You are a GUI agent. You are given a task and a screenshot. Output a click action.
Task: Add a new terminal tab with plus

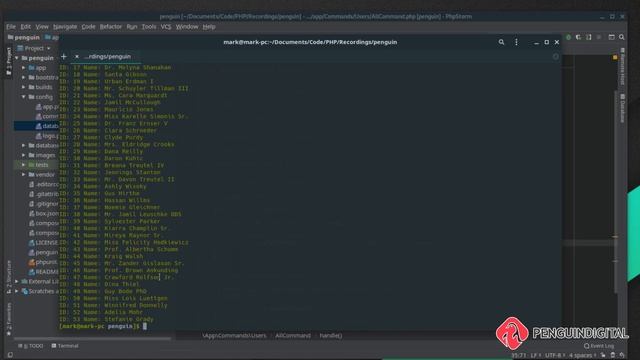pyautogui.click(x=64, y=56)
